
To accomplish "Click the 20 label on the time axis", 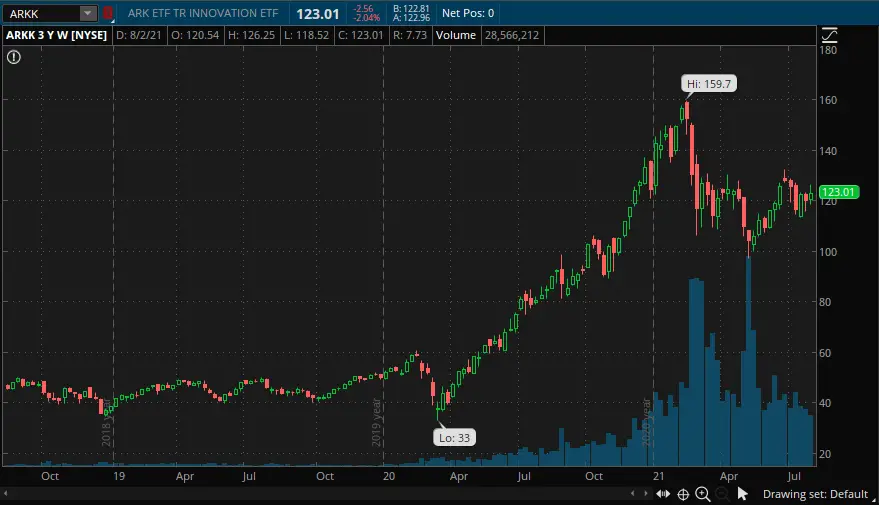I will 388,476.
